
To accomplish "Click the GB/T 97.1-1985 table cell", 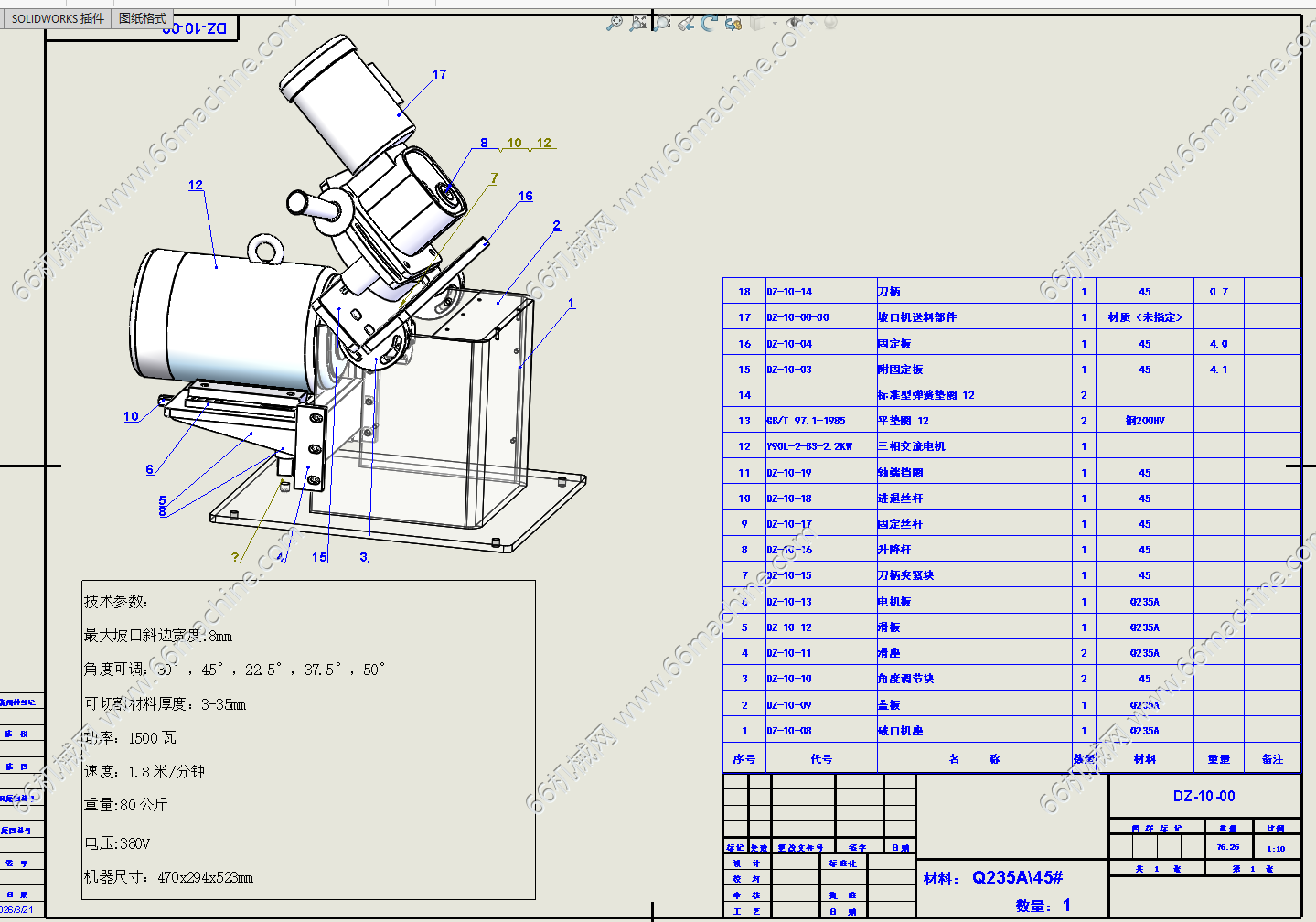I will 806,421.
